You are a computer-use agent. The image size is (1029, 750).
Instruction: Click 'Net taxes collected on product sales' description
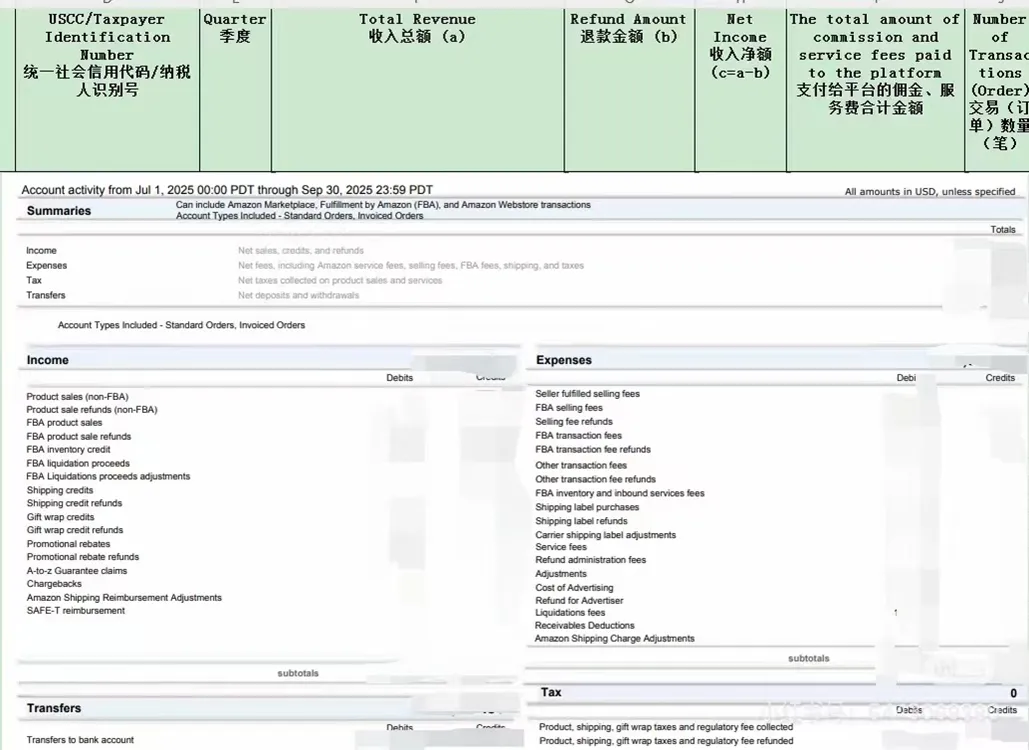340,280
